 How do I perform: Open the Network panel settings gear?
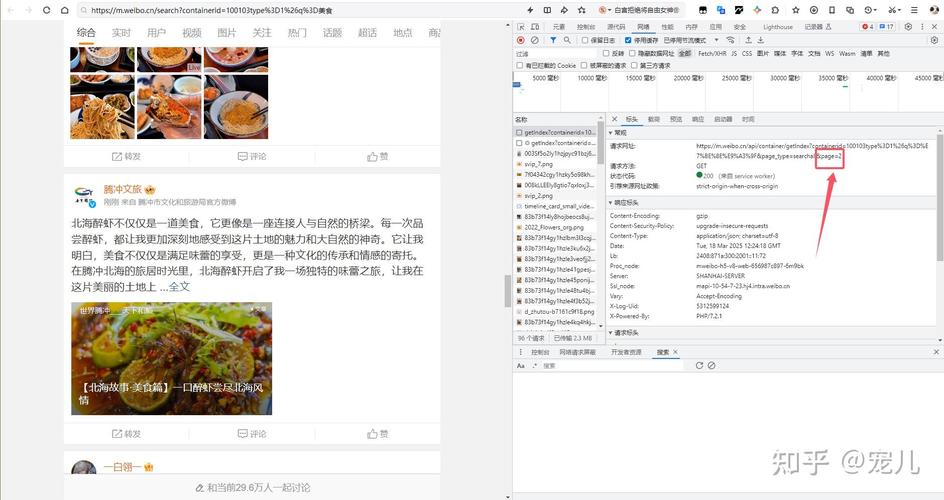[934, 40]
